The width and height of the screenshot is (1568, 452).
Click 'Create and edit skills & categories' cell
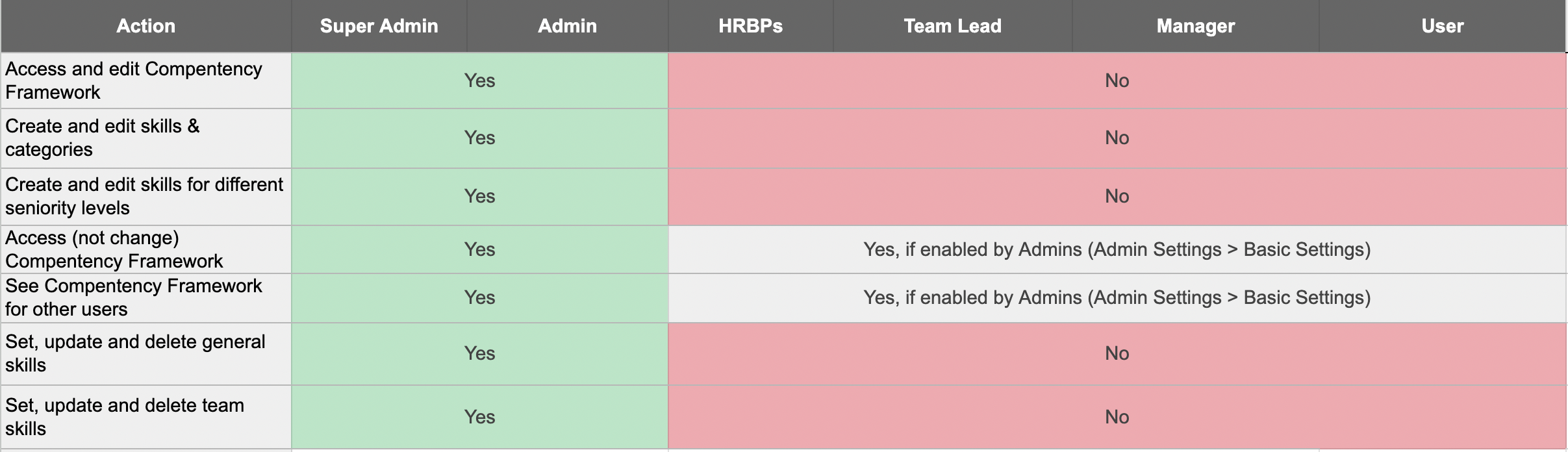click(x=146, y=138)
